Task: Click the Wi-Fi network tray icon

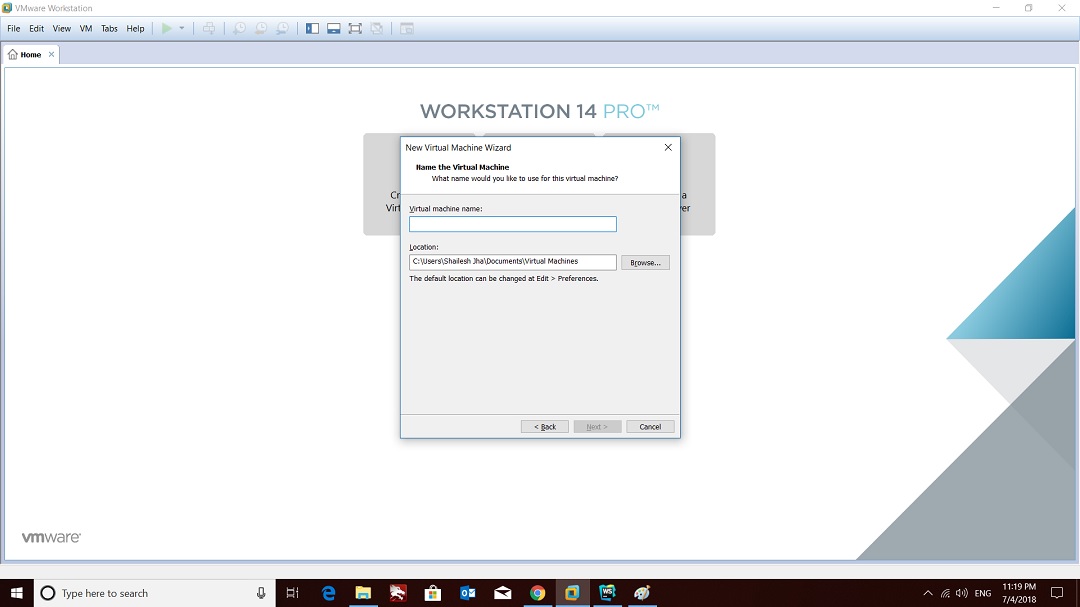Action: tap(945, 593)
